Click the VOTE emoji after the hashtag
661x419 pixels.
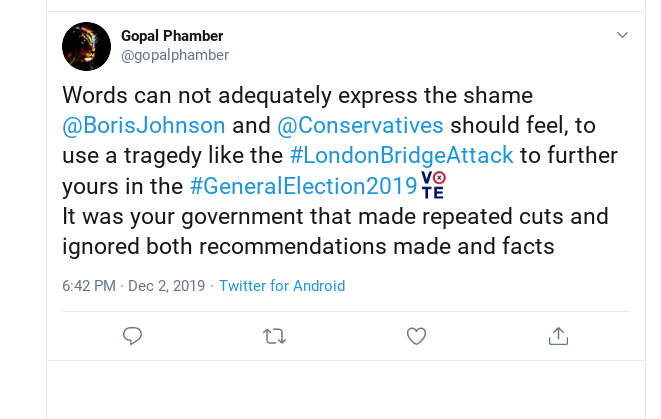pos(433,185)
